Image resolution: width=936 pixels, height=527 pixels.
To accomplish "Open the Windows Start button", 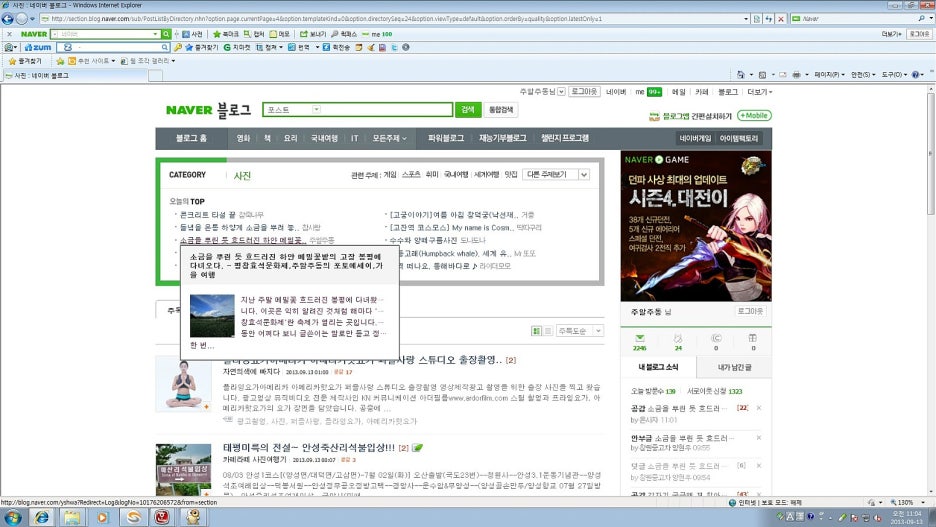I will (x=11, y=517).
